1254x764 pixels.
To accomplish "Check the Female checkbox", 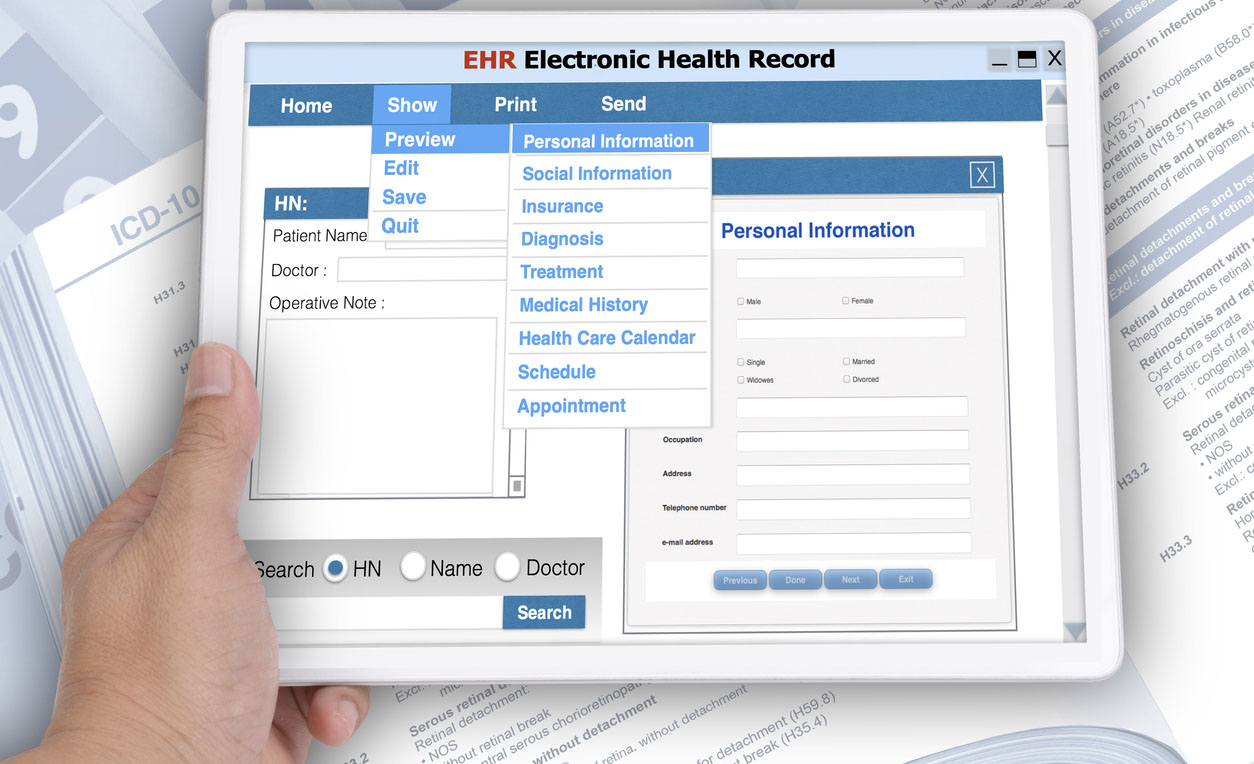I will pos(845,300).
